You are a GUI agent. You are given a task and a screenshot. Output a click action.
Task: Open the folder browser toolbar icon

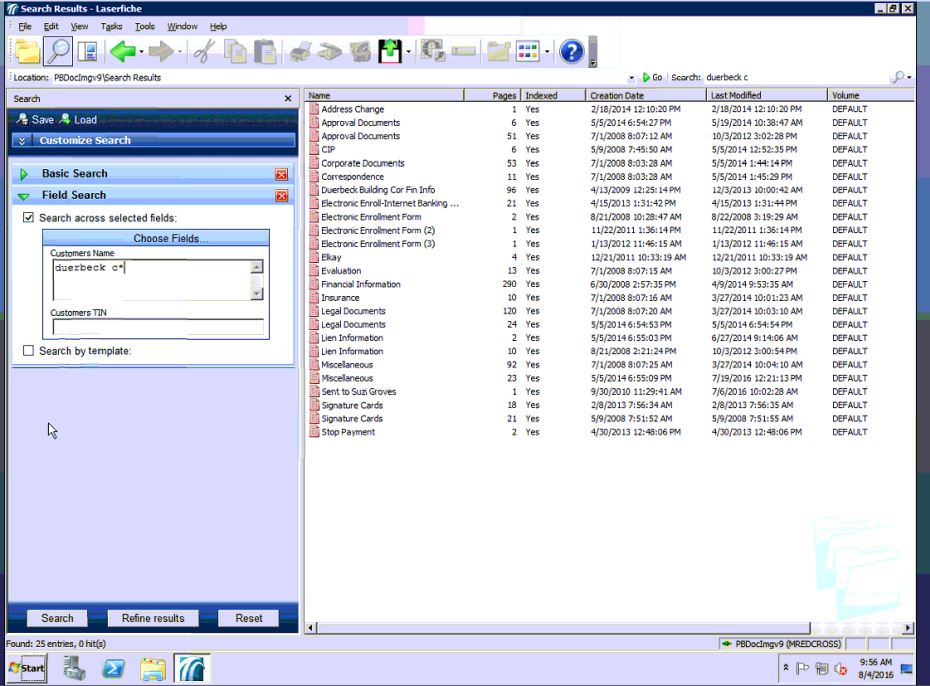[x=25, y=53]
